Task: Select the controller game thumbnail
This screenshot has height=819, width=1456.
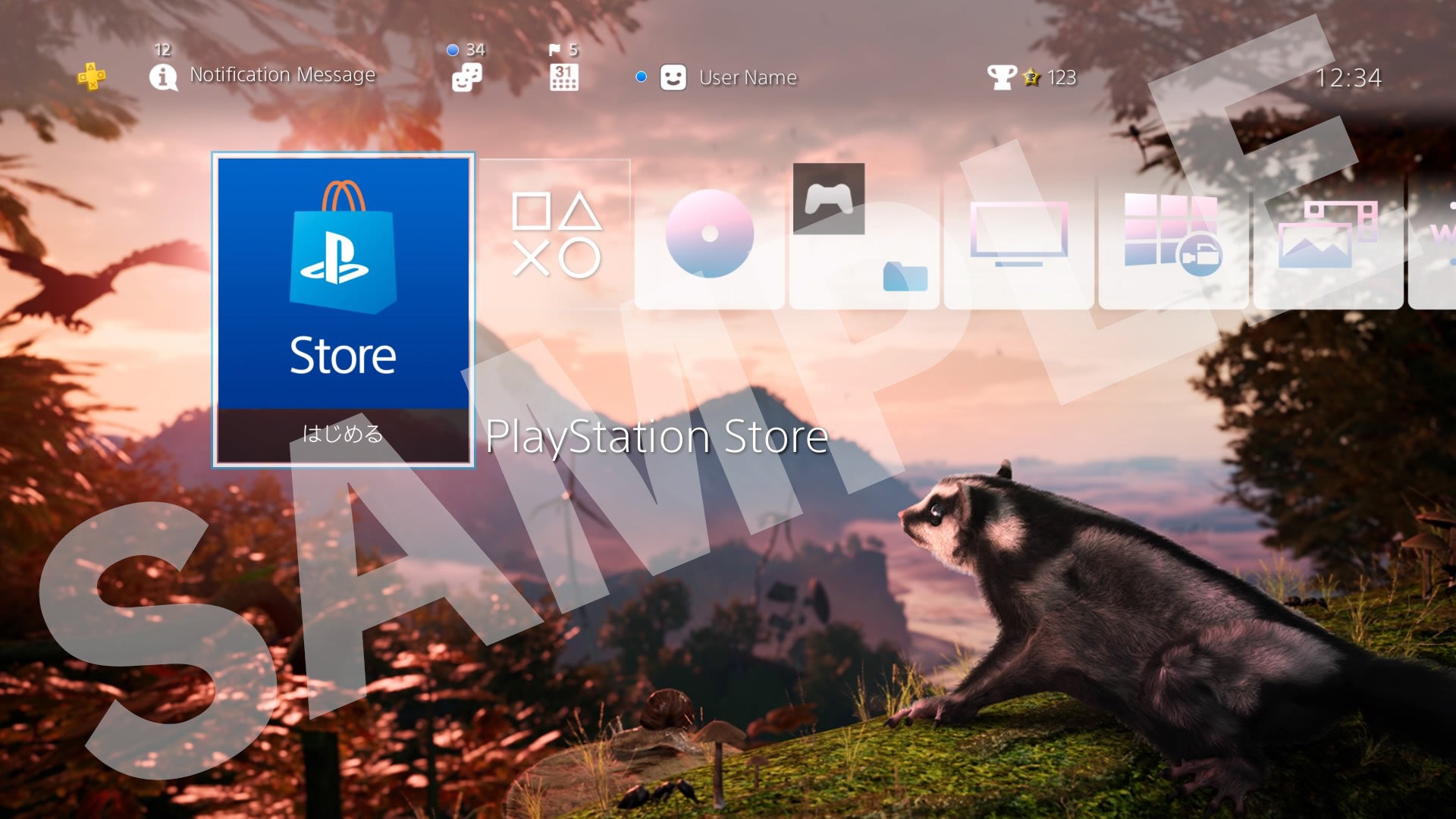Action: [x=829, y=199]
